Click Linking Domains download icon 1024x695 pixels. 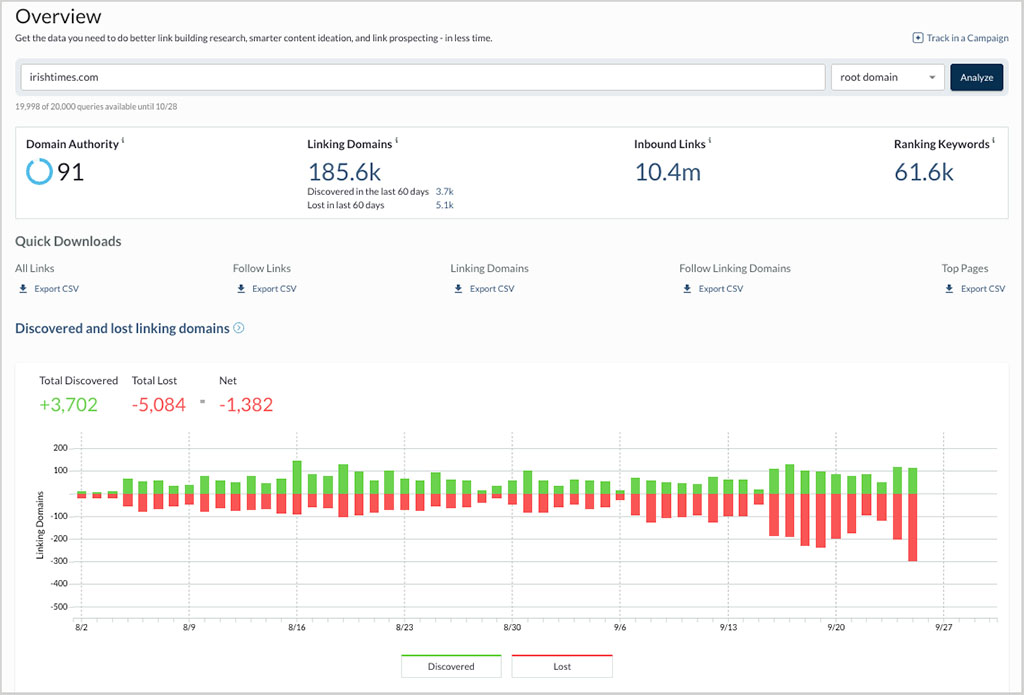click(458, 288)
